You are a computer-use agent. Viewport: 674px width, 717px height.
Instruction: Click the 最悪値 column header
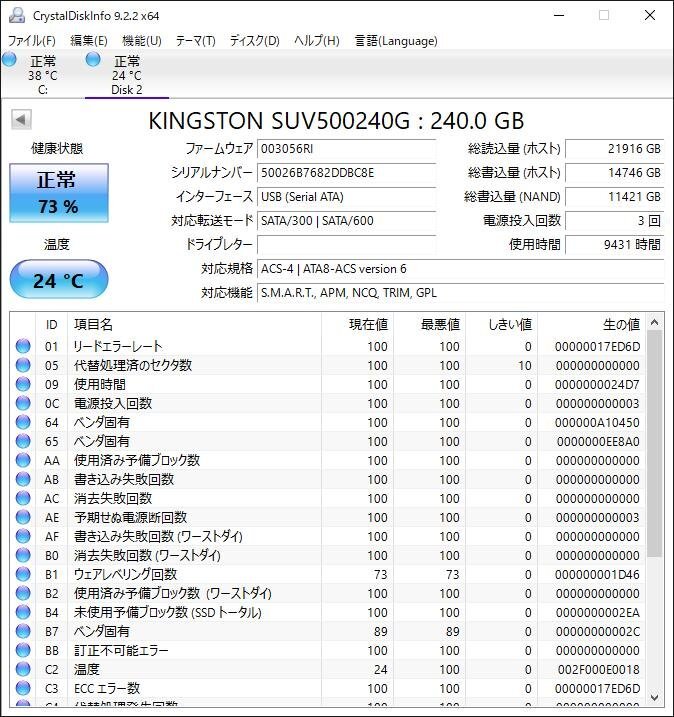click(x=429, y=325)
